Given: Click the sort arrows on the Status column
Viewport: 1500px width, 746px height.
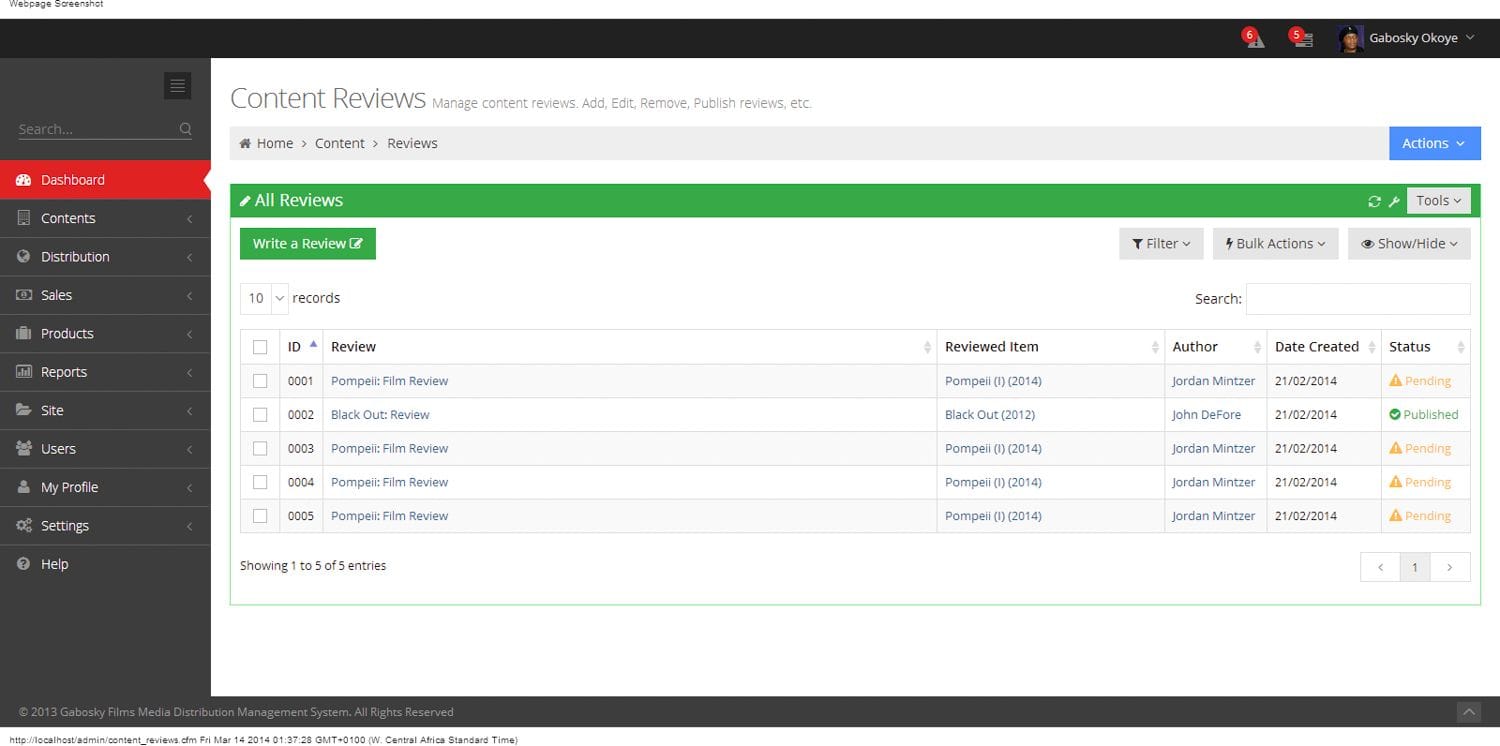Looking at the screenshot, I should click(1460, 347).
